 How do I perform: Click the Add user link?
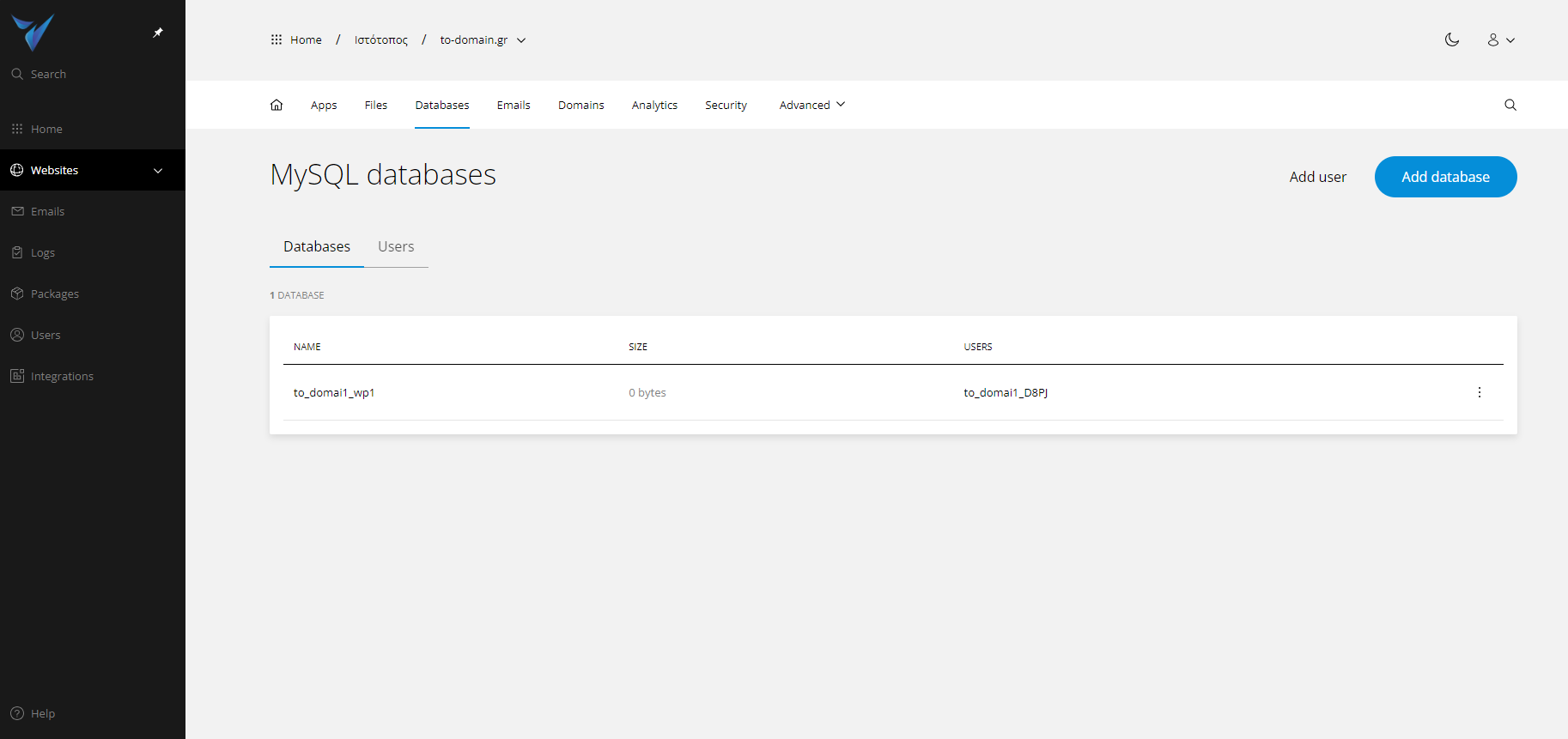[1317, 177]
